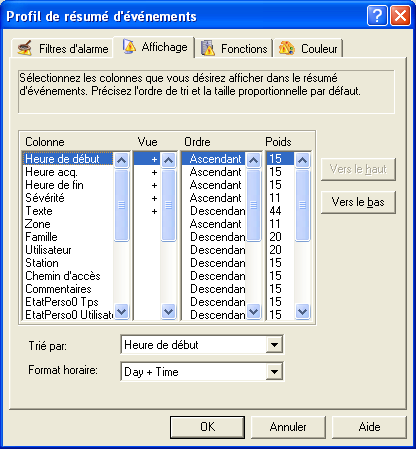Viewport: 416px width, 449px height.
Task: Confirm with the OK button
Action: (207, 427)
